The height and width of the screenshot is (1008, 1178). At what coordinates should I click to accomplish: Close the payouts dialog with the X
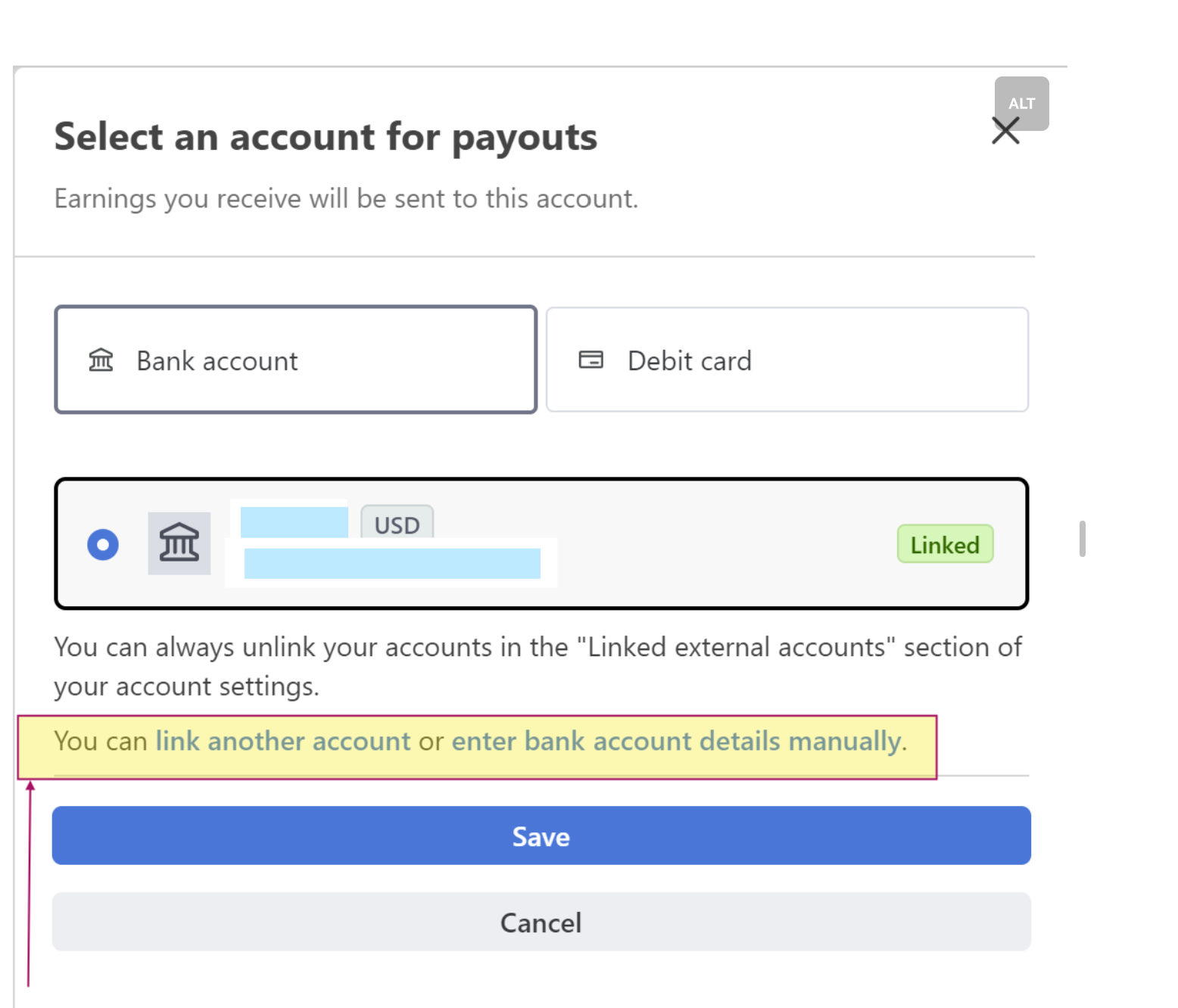[x=1005, y=131]
